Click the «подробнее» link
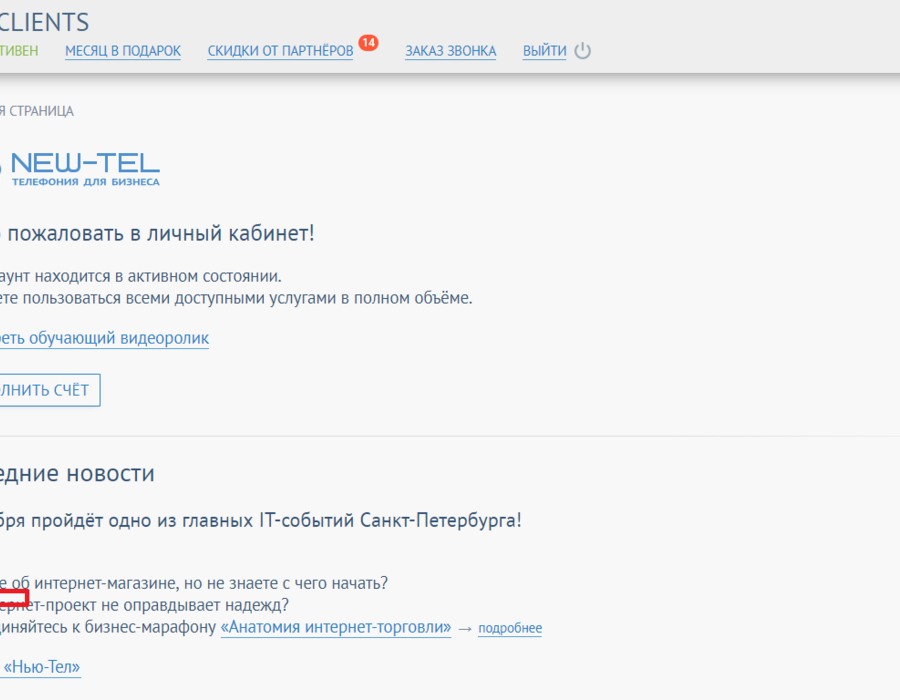This screenshot has width=900, height=700. pos(510,628)
